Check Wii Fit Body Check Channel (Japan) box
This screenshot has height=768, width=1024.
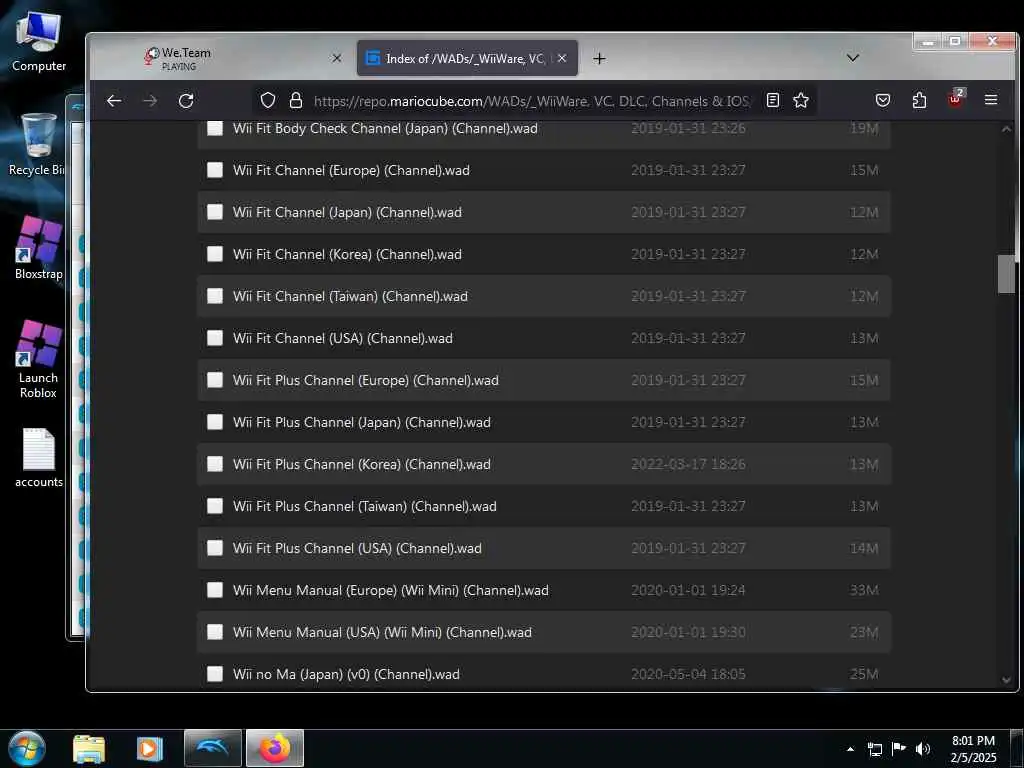[x=215, y=129]
